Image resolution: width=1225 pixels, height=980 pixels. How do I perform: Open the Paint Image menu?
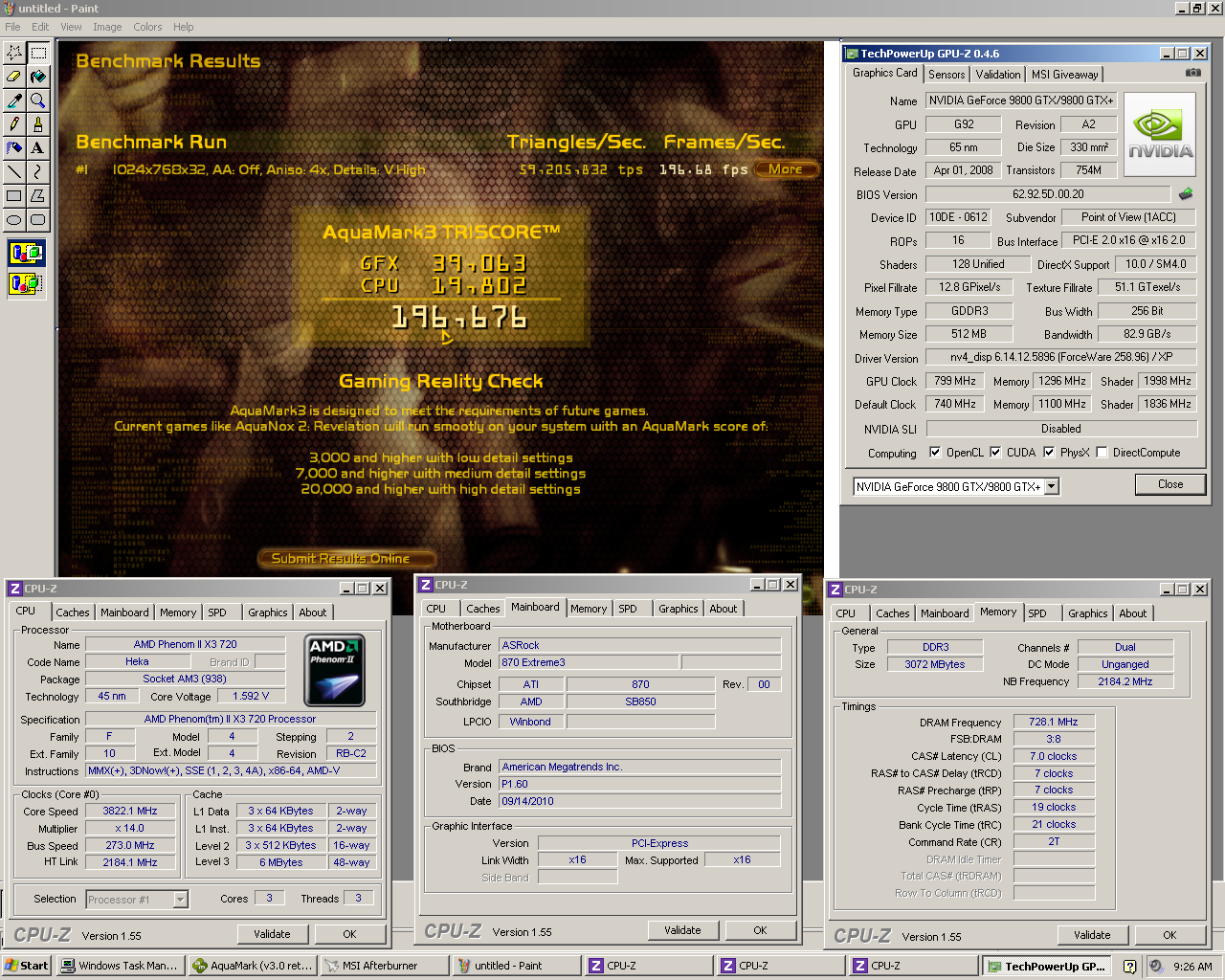click(107, 27)
